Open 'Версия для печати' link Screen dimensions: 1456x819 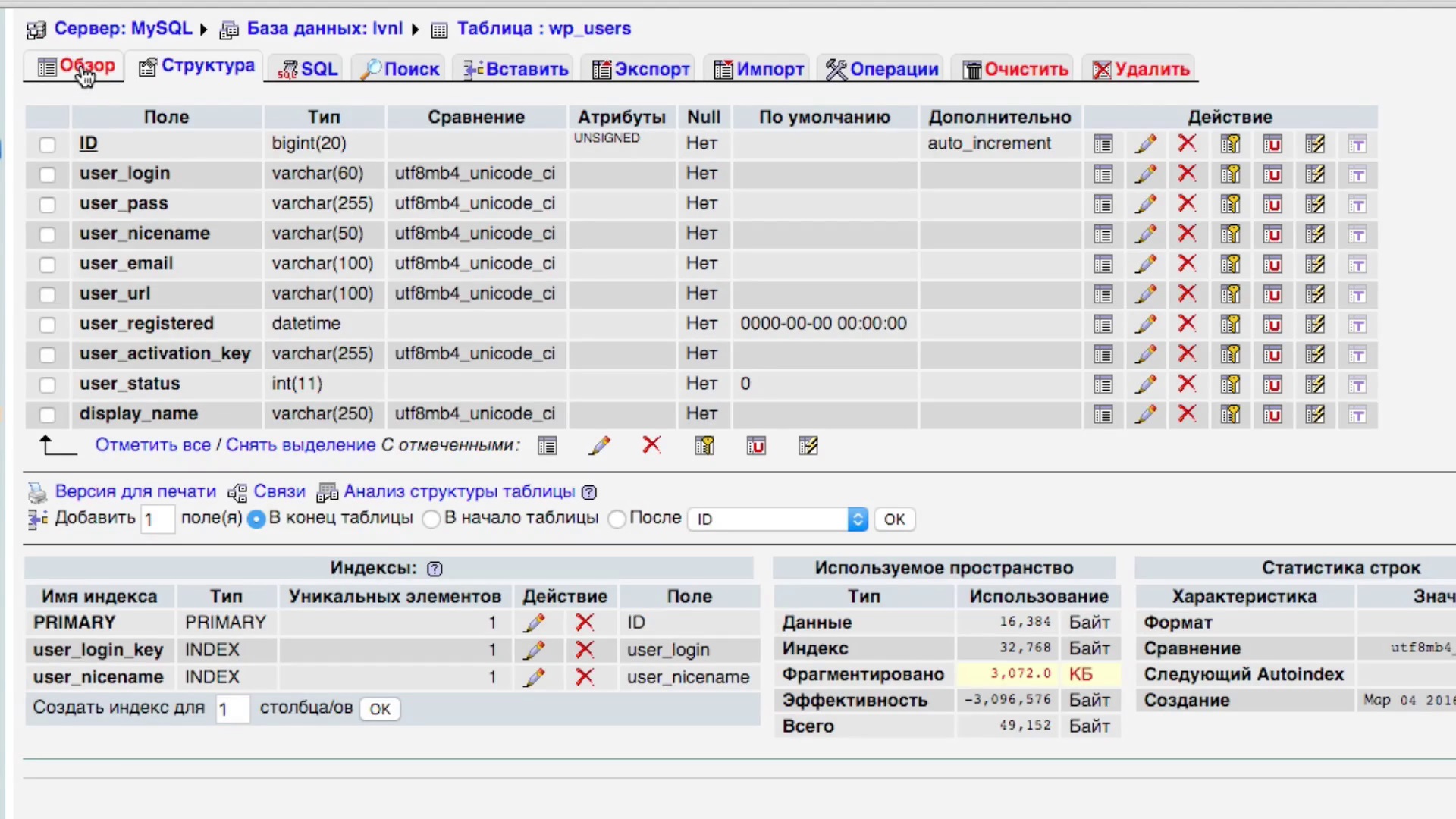(135, 491)
